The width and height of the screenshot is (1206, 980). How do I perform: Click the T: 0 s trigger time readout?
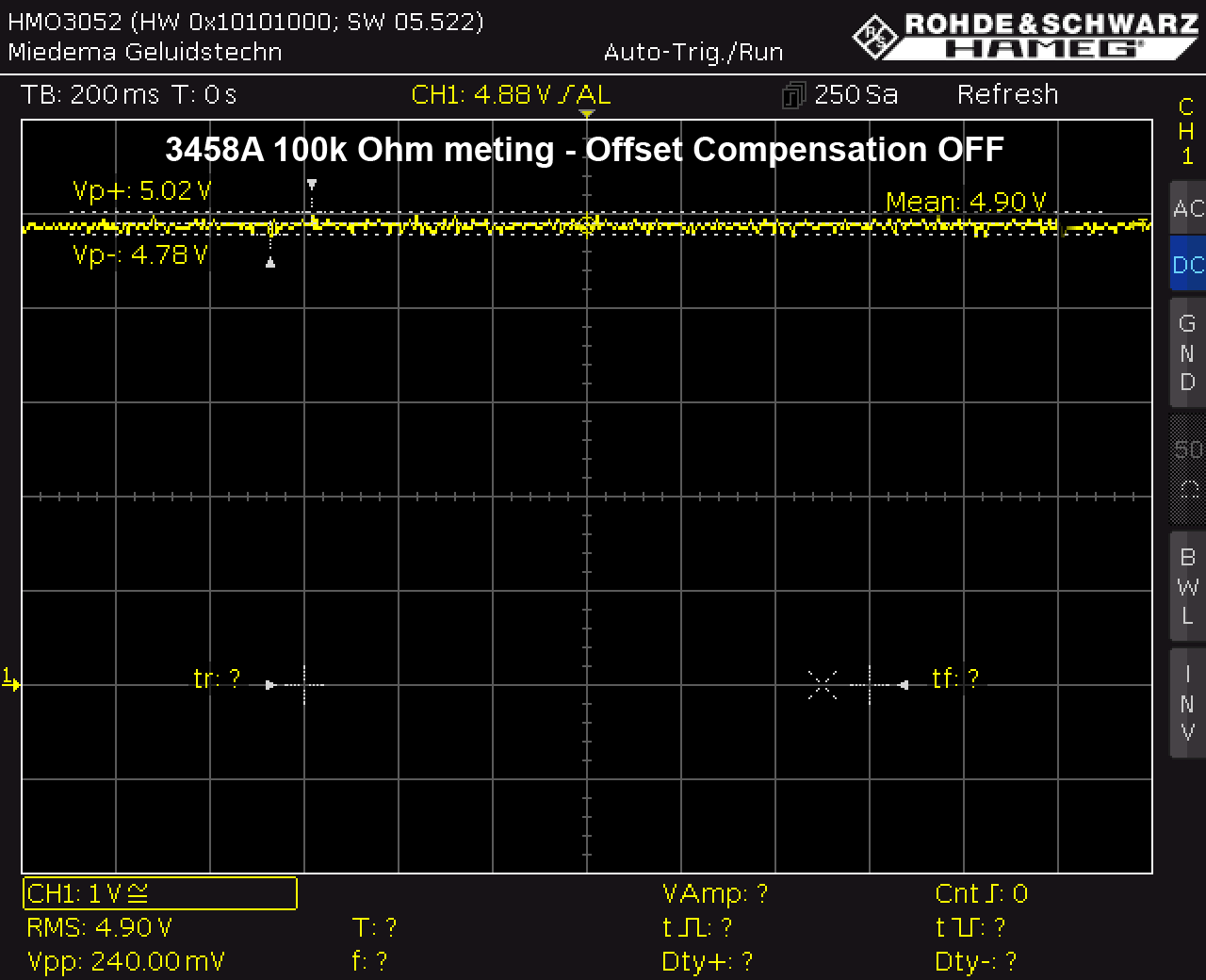tap(204, 95)
